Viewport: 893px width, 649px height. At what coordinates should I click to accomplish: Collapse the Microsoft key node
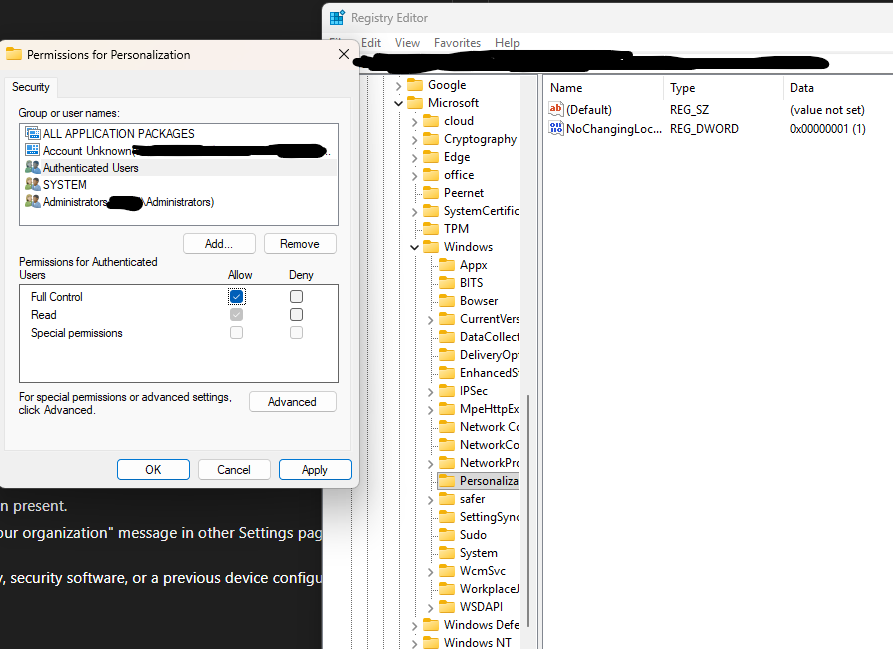pos(398,104)
